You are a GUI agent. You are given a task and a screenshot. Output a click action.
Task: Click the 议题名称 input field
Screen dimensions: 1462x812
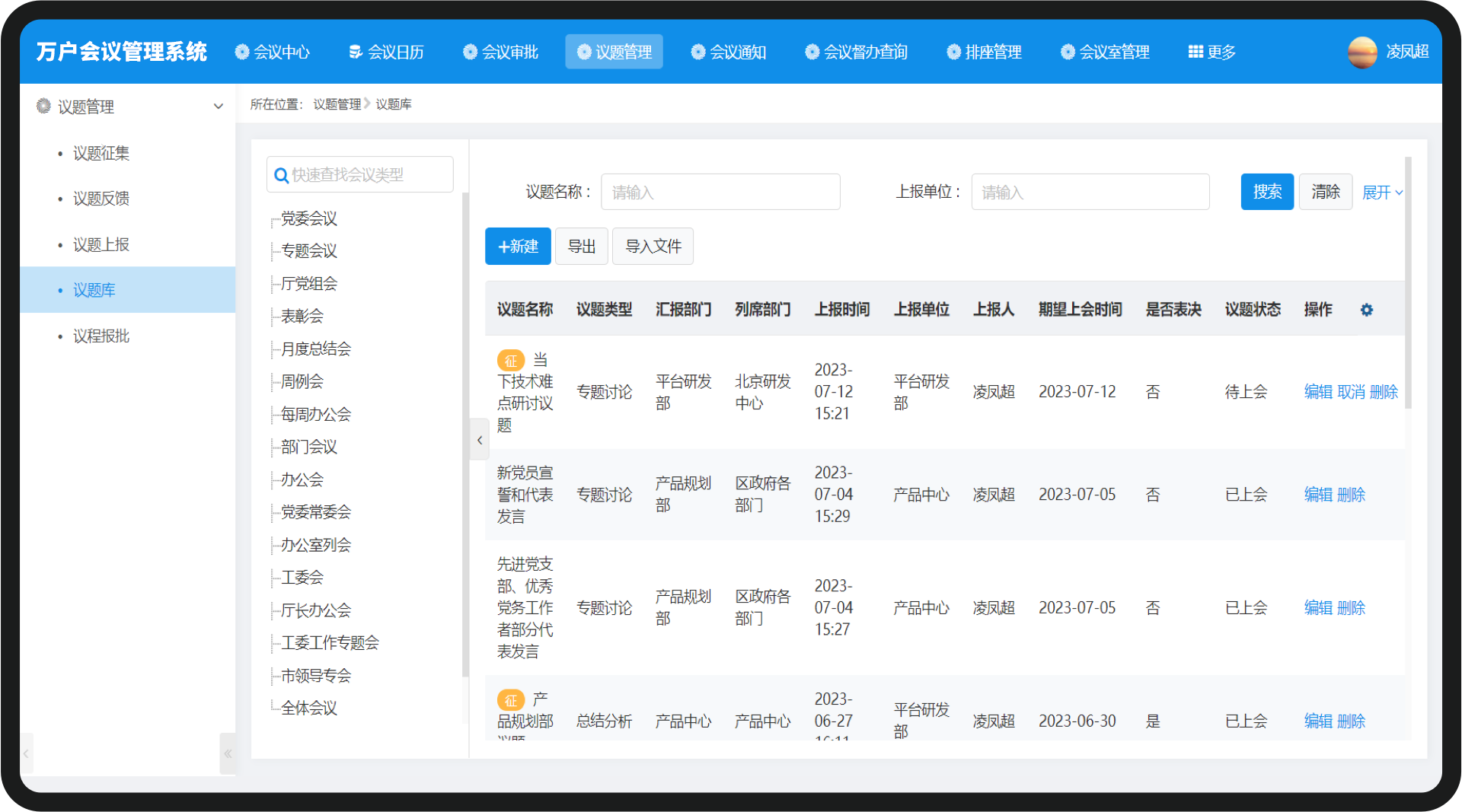720,192
